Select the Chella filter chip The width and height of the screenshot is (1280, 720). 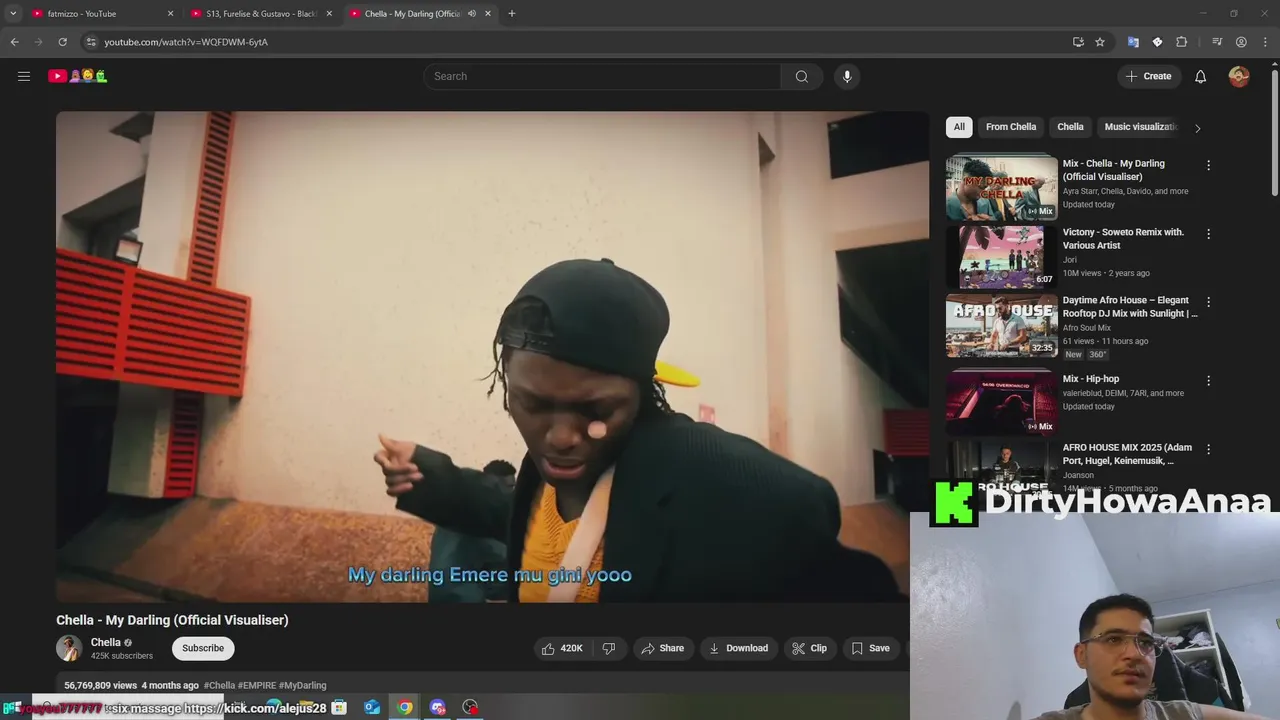(x=1070, y=127)
